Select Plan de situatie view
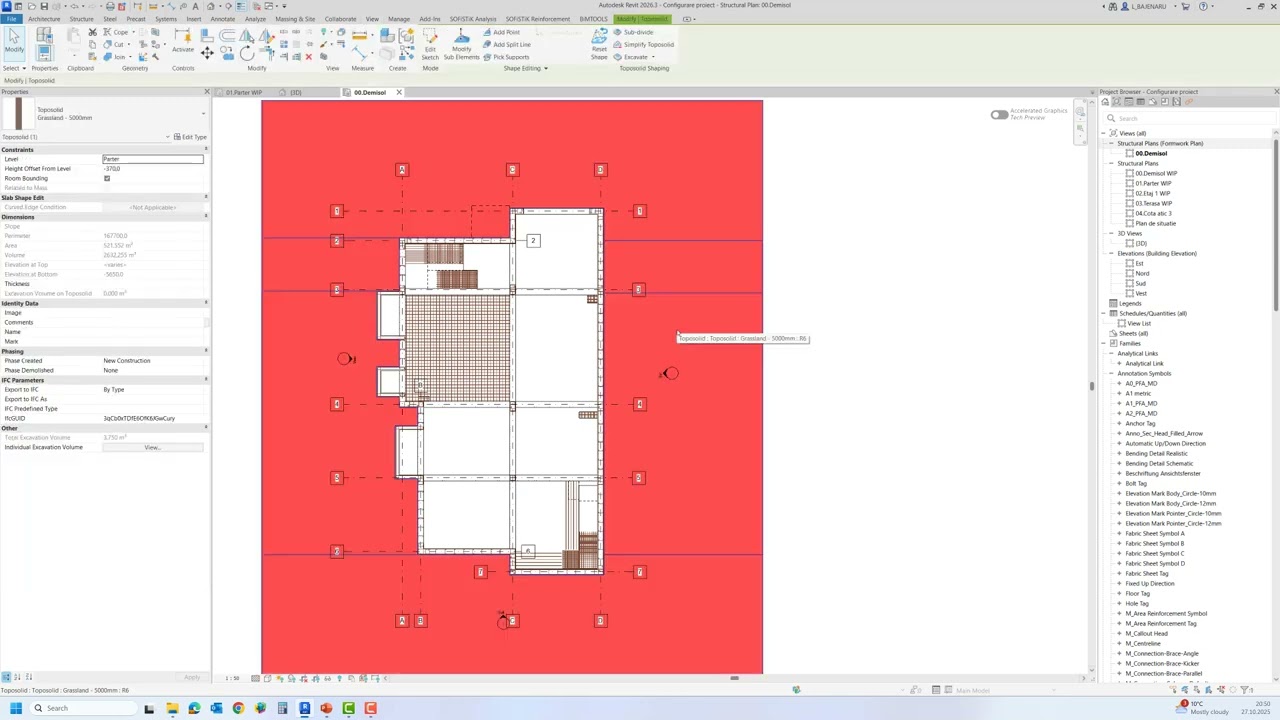Image resolution: width=1280 pixels, height=720 pixels. click(x=1155, y=223)
